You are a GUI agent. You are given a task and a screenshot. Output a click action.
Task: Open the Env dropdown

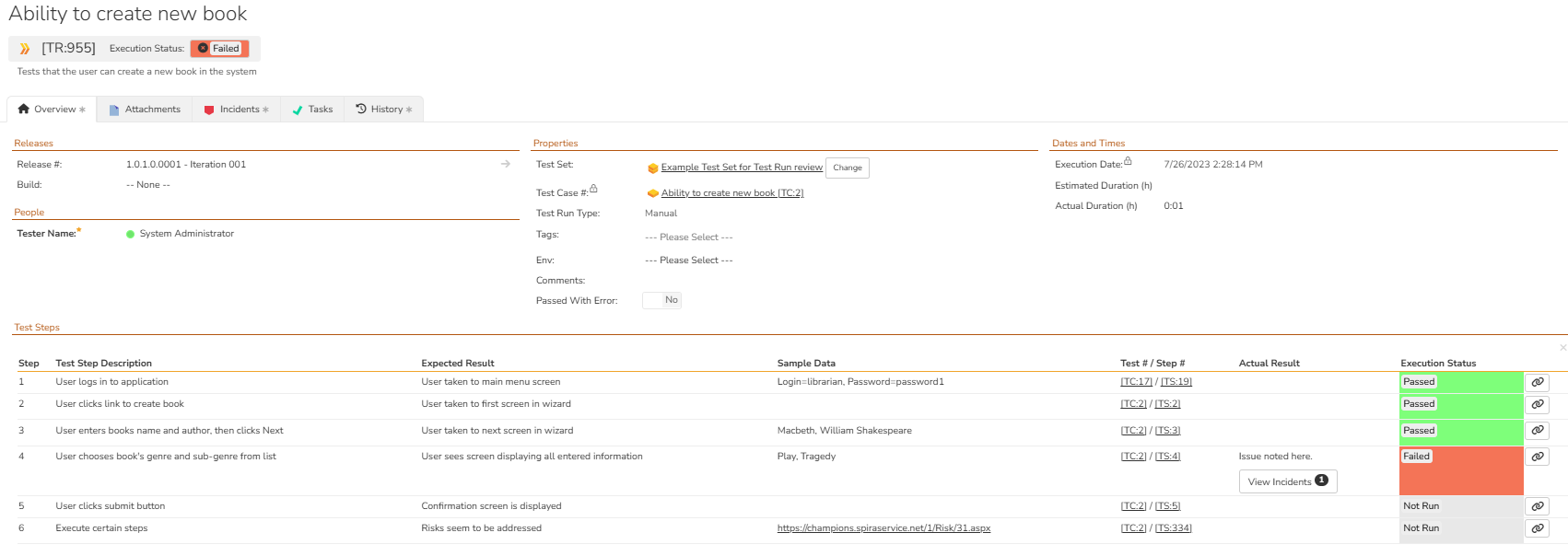(x=689, y=261)
